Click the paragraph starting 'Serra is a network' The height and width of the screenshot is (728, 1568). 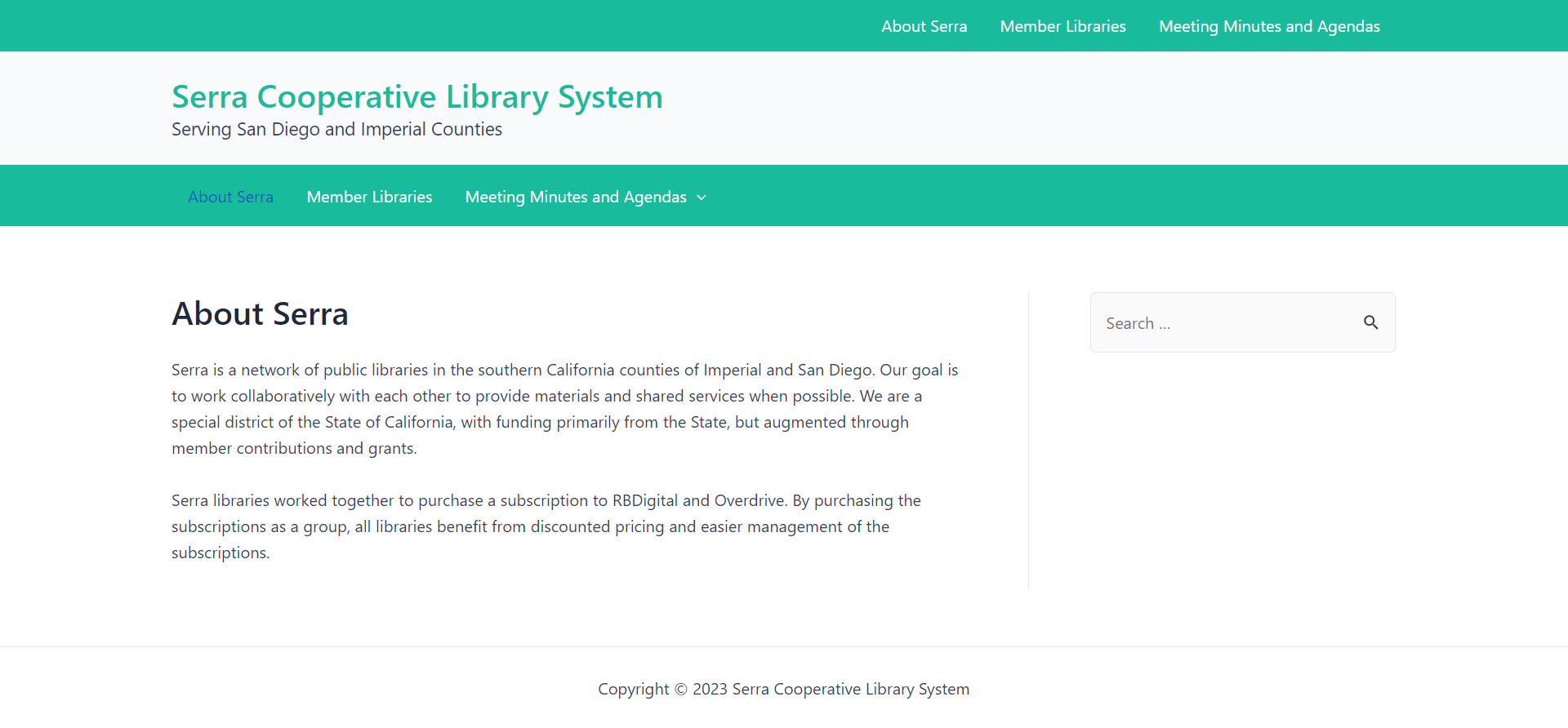tap(563, 408)
